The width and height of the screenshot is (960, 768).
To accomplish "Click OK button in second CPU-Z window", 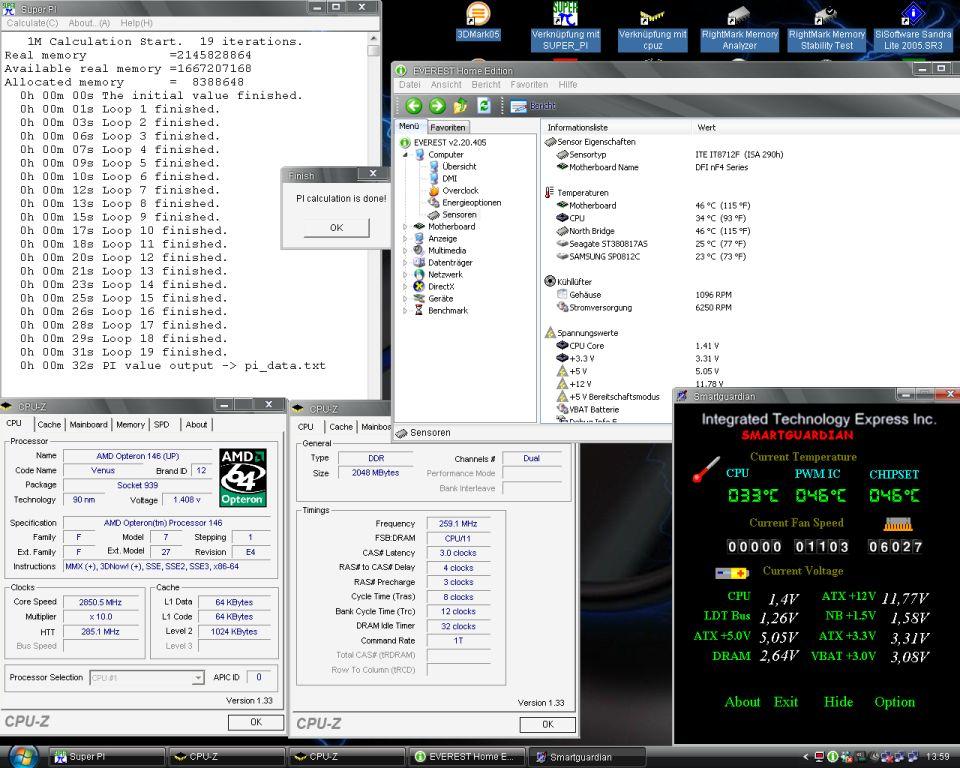I will 547,725.
